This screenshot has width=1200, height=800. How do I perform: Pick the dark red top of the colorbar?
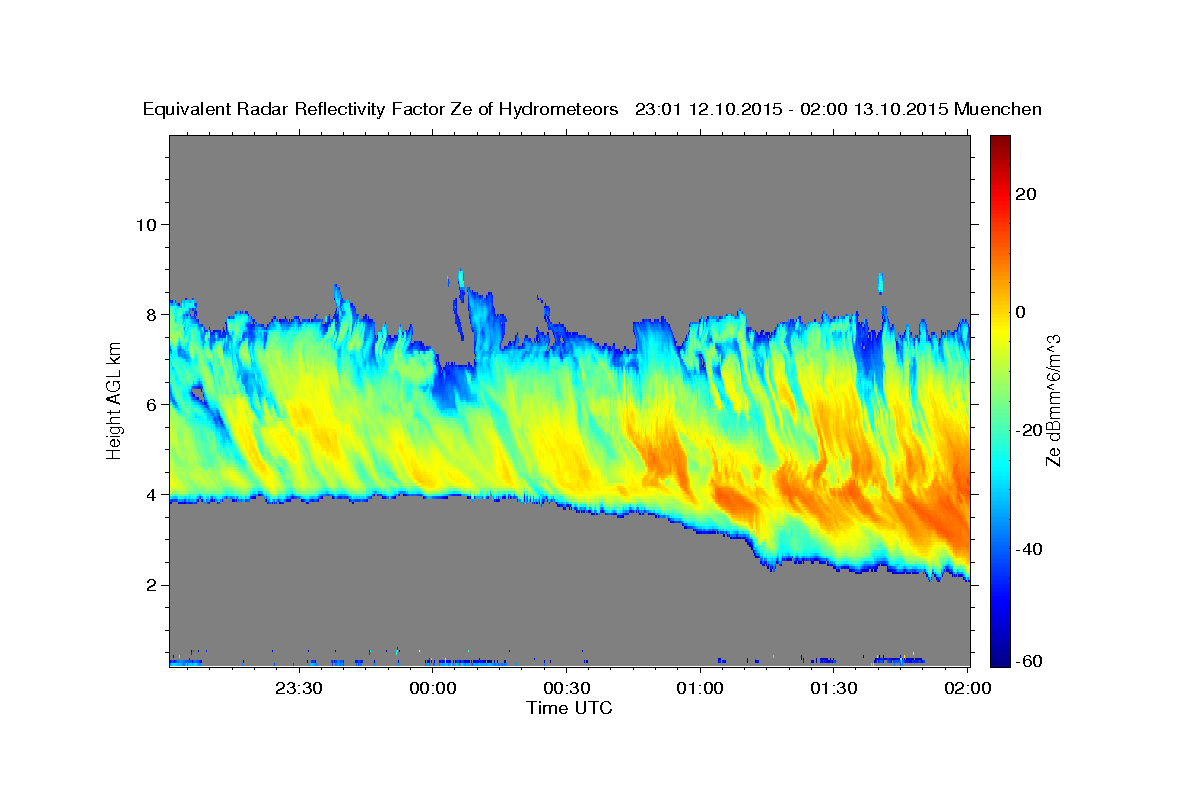(1000, 142)
